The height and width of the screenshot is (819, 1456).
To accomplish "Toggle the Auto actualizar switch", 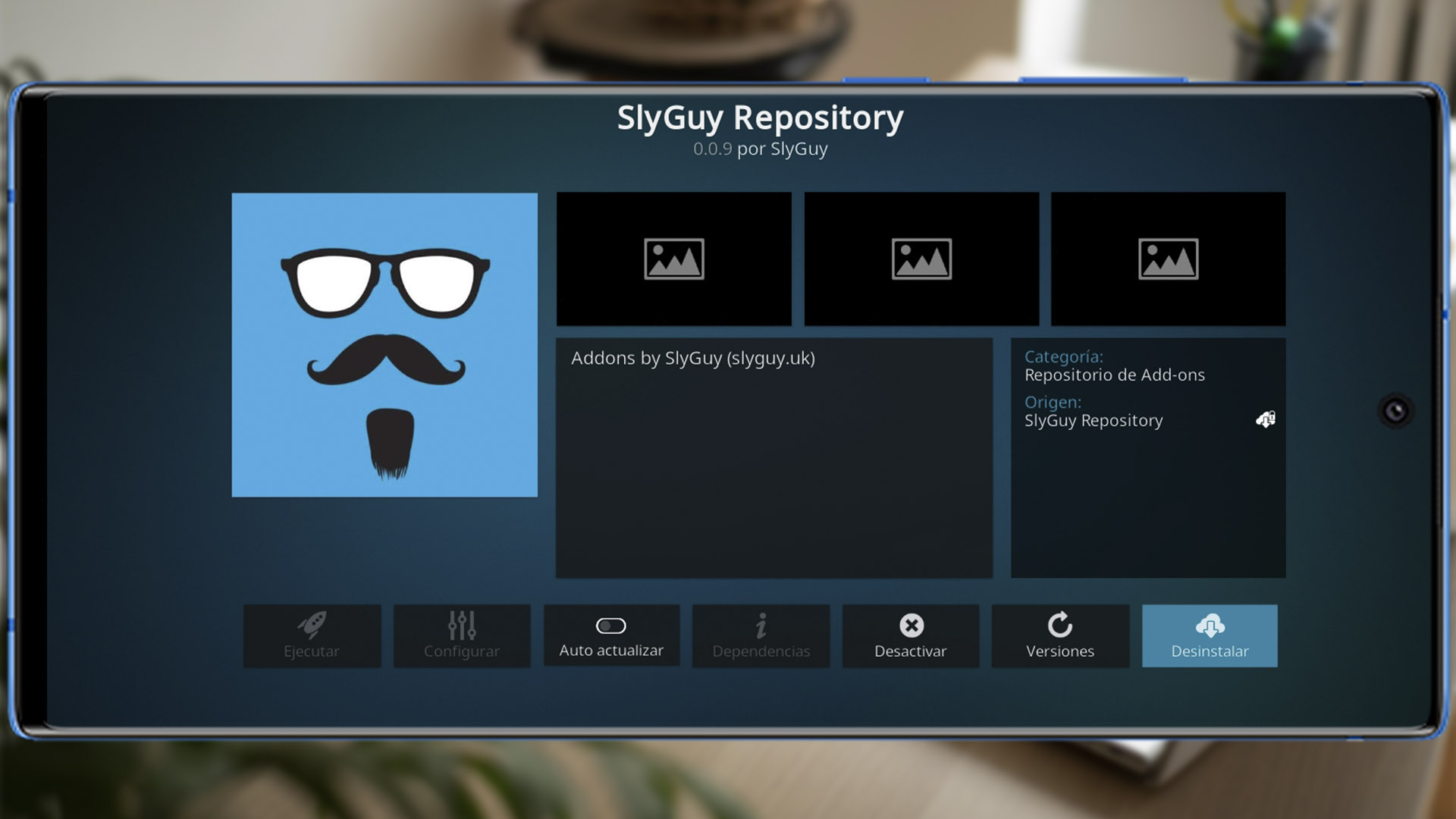I will point(610,625).
